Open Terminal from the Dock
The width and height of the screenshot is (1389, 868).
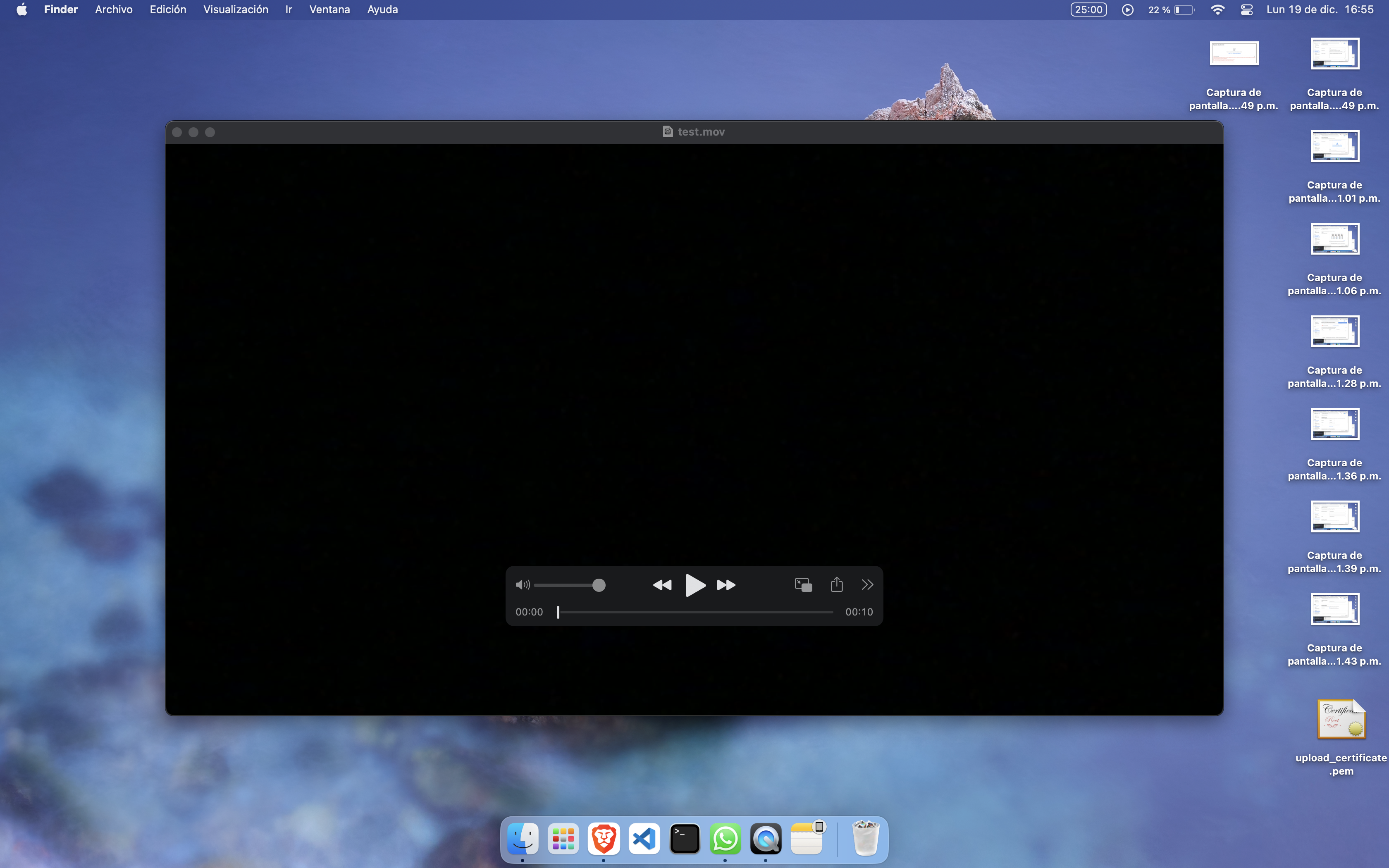point(685,839)
